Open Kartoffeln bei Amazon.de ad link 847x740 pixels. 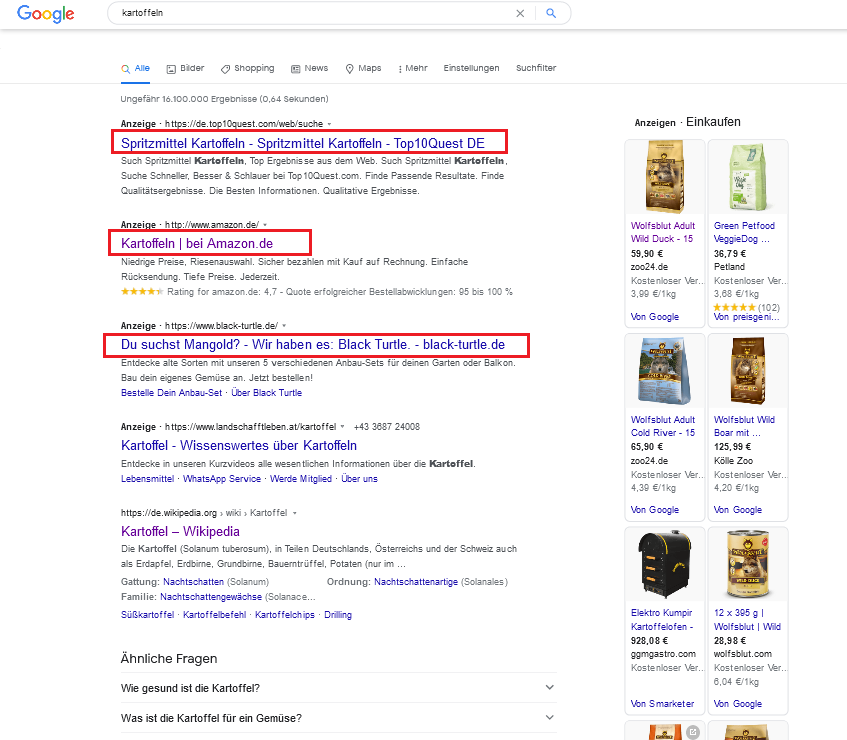pos(197,244)
